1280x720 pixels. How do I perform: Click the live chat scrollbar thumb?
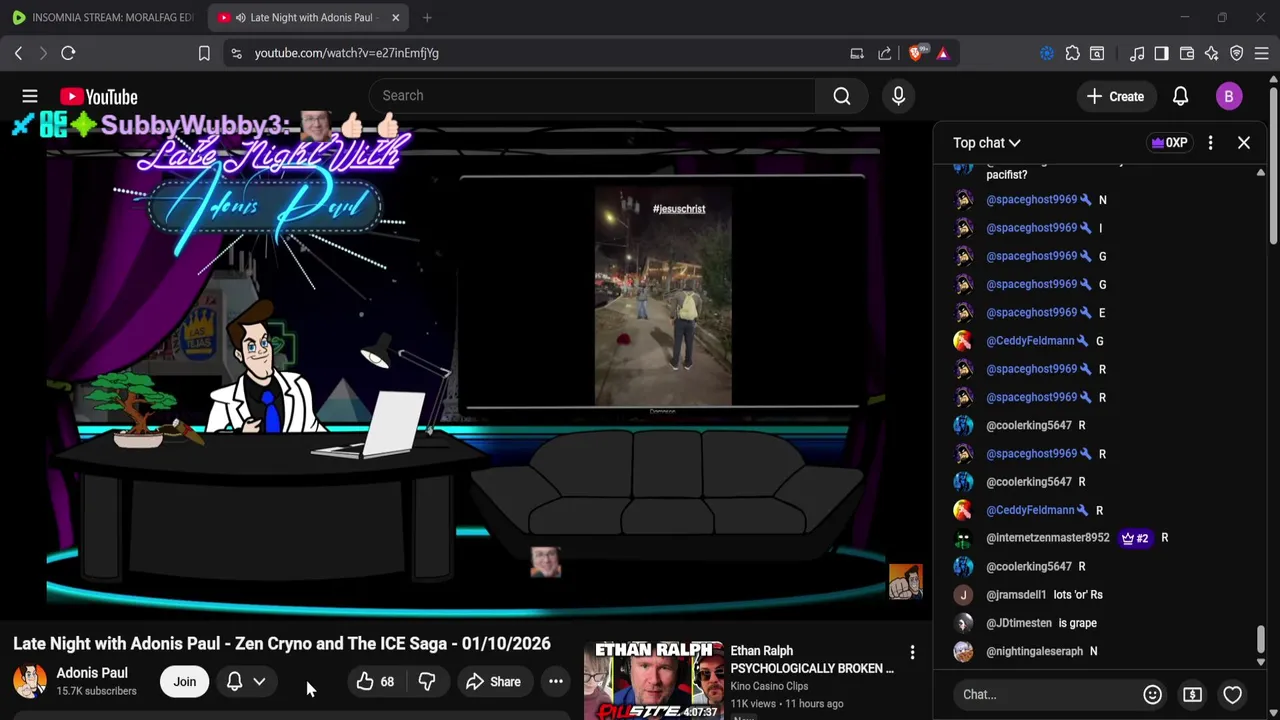1261,639
